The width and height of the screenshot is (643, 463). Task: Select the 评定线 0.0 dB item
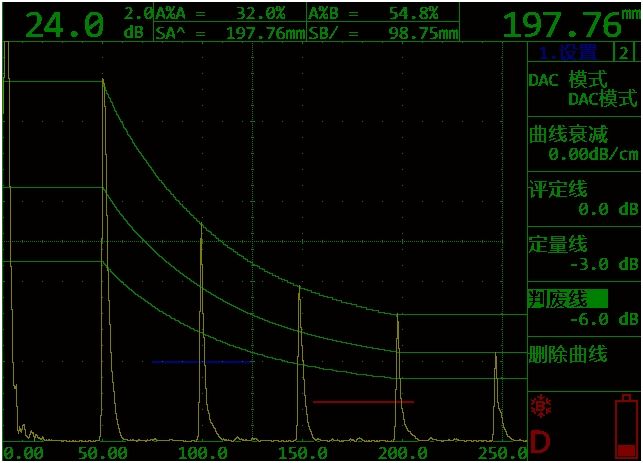point(583,199)
